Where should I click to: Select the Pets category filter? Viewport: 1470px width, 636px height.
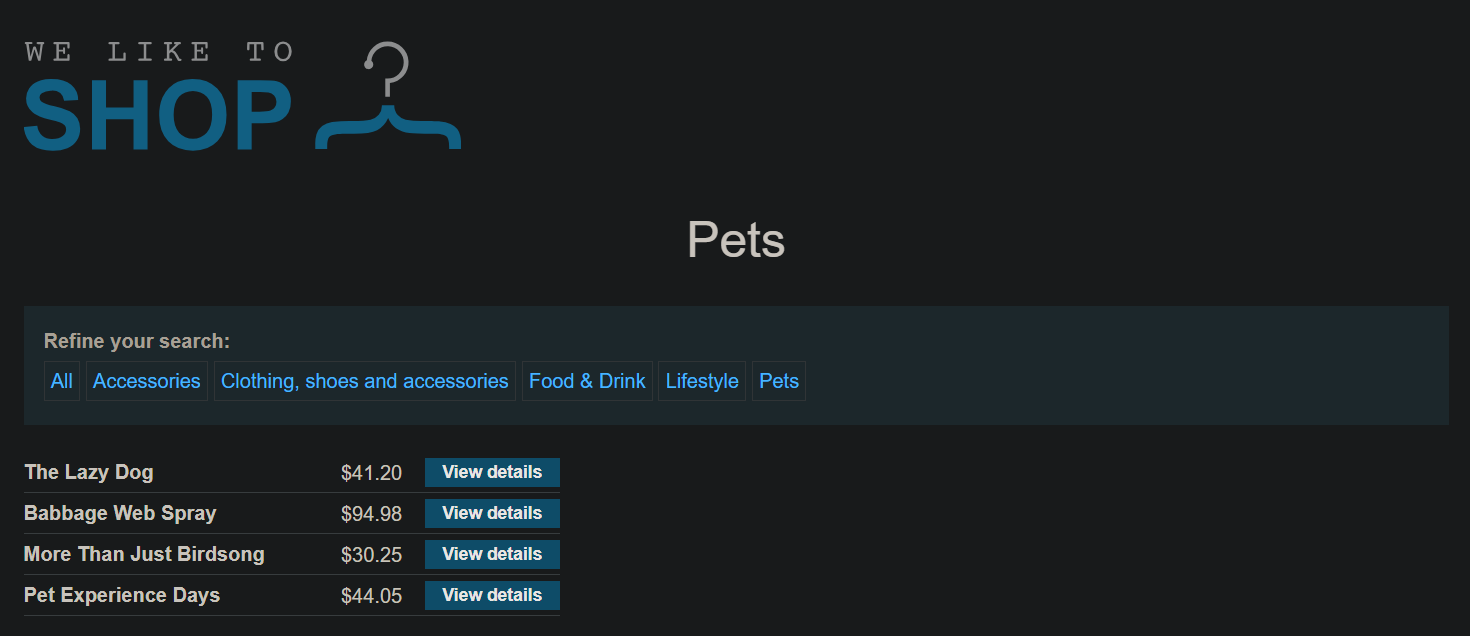tap(779, 381)
